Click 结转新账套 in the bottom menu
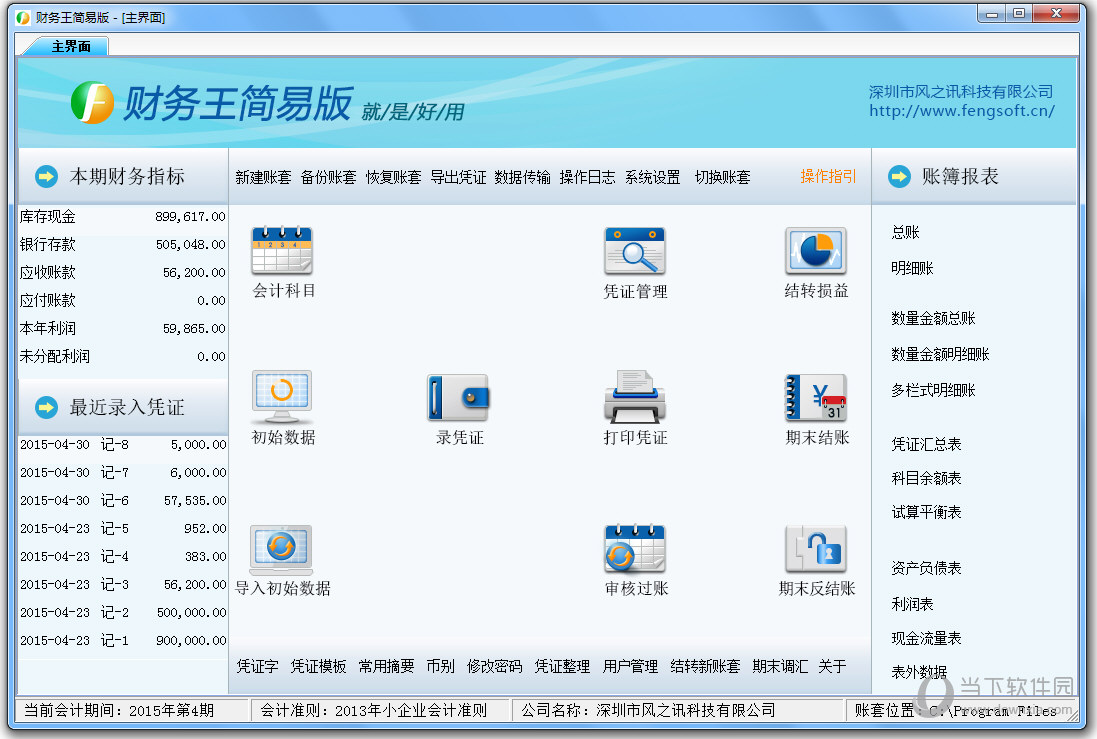This screenshot has width=1097, height=739. (x=705, y=666)
